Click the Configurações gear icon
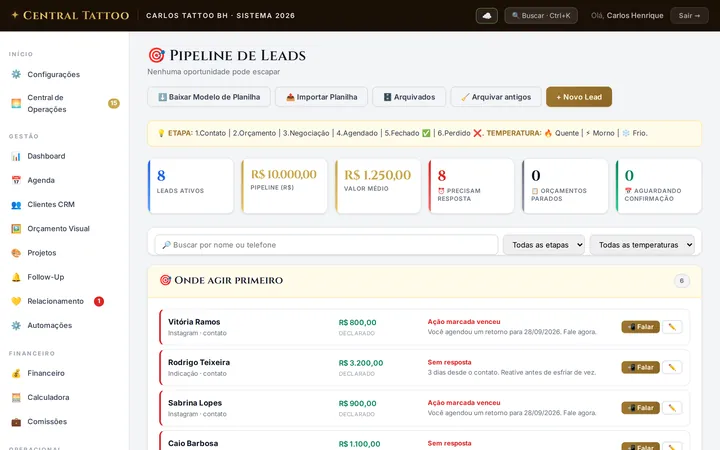The width and height of the screenshot is (720, 450). tap(16, 74)
